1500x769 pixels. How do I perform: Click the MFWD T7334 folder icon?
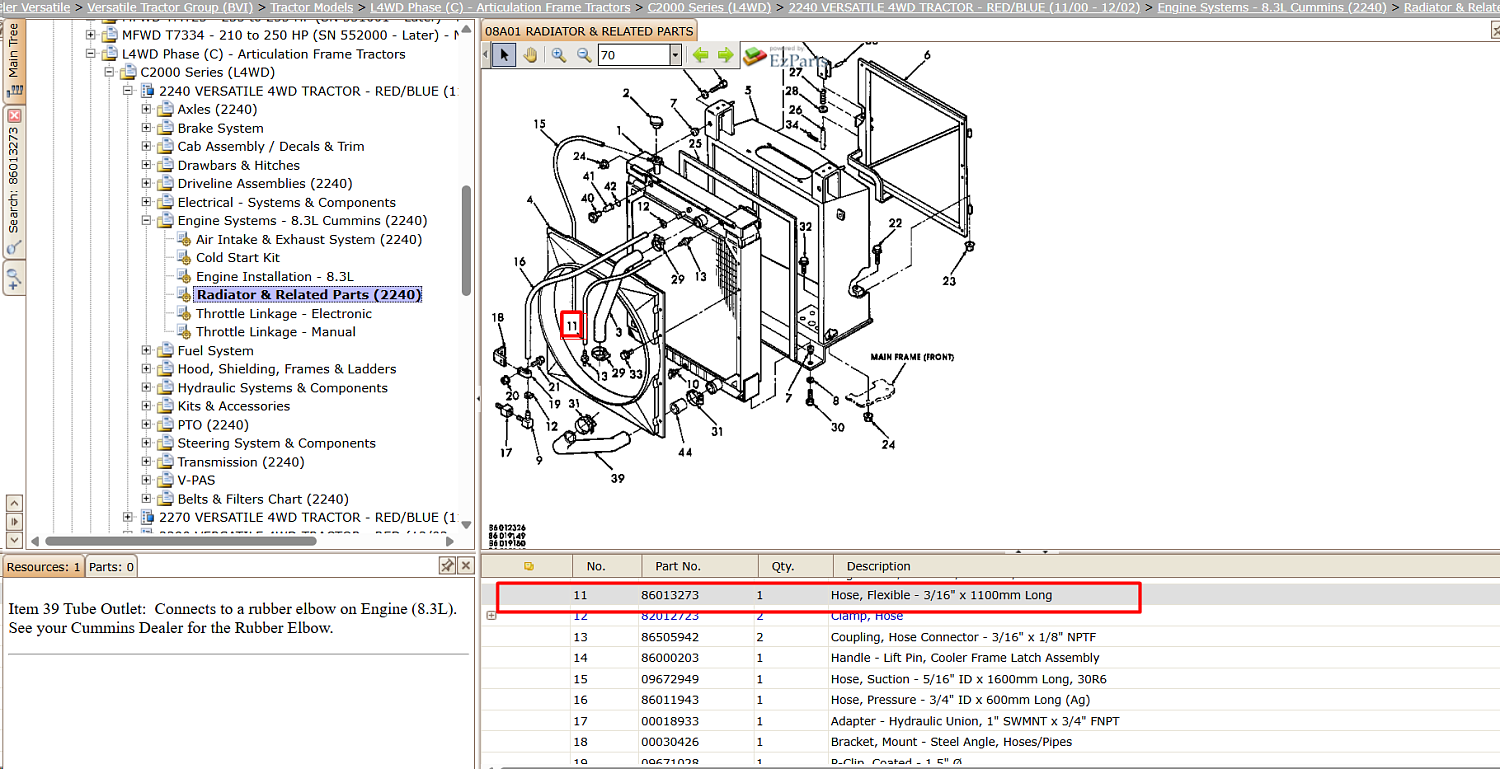[x=110, y=35]
